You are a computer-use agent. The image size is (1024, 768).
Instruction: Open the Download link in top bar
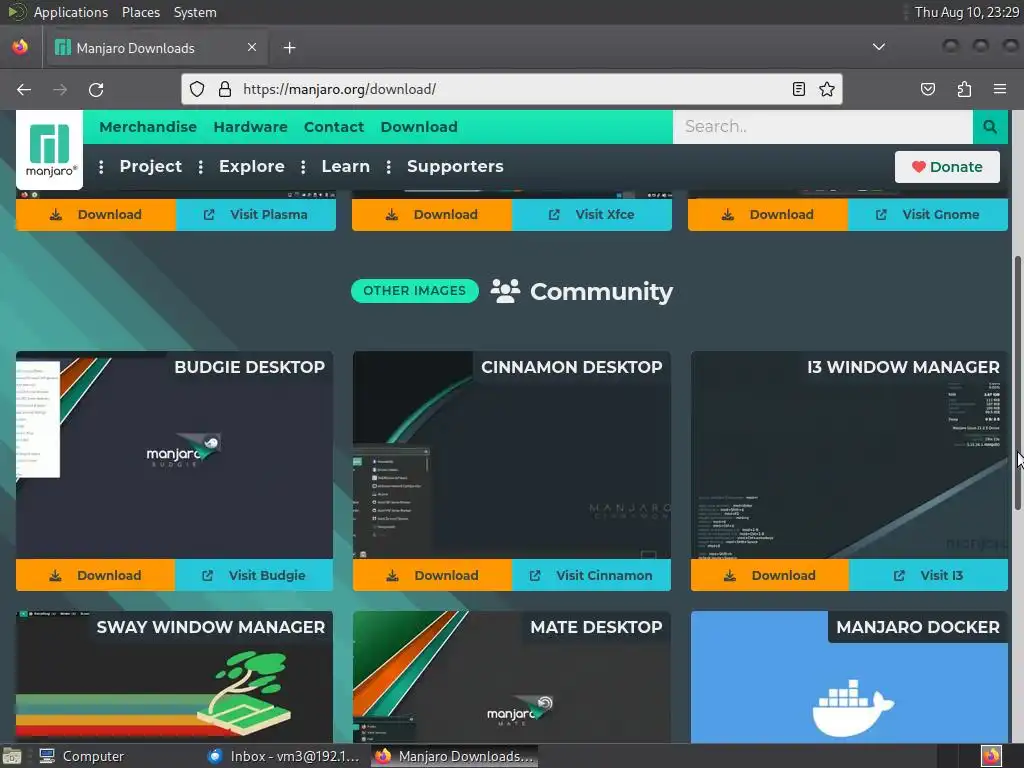click(419, 127)
